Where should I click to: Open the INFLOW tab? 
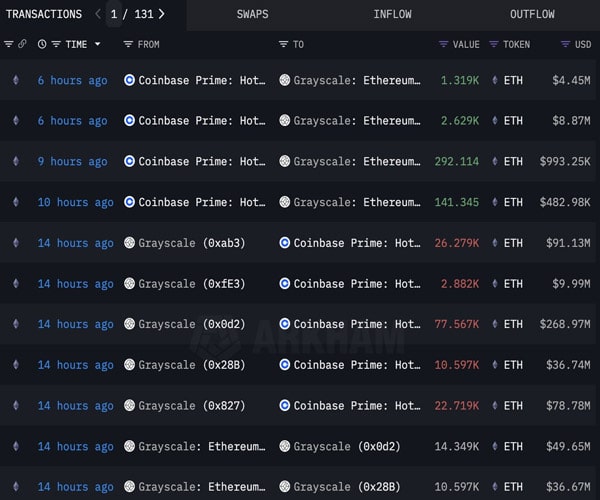pyautogui.click(x=393, y=14)
